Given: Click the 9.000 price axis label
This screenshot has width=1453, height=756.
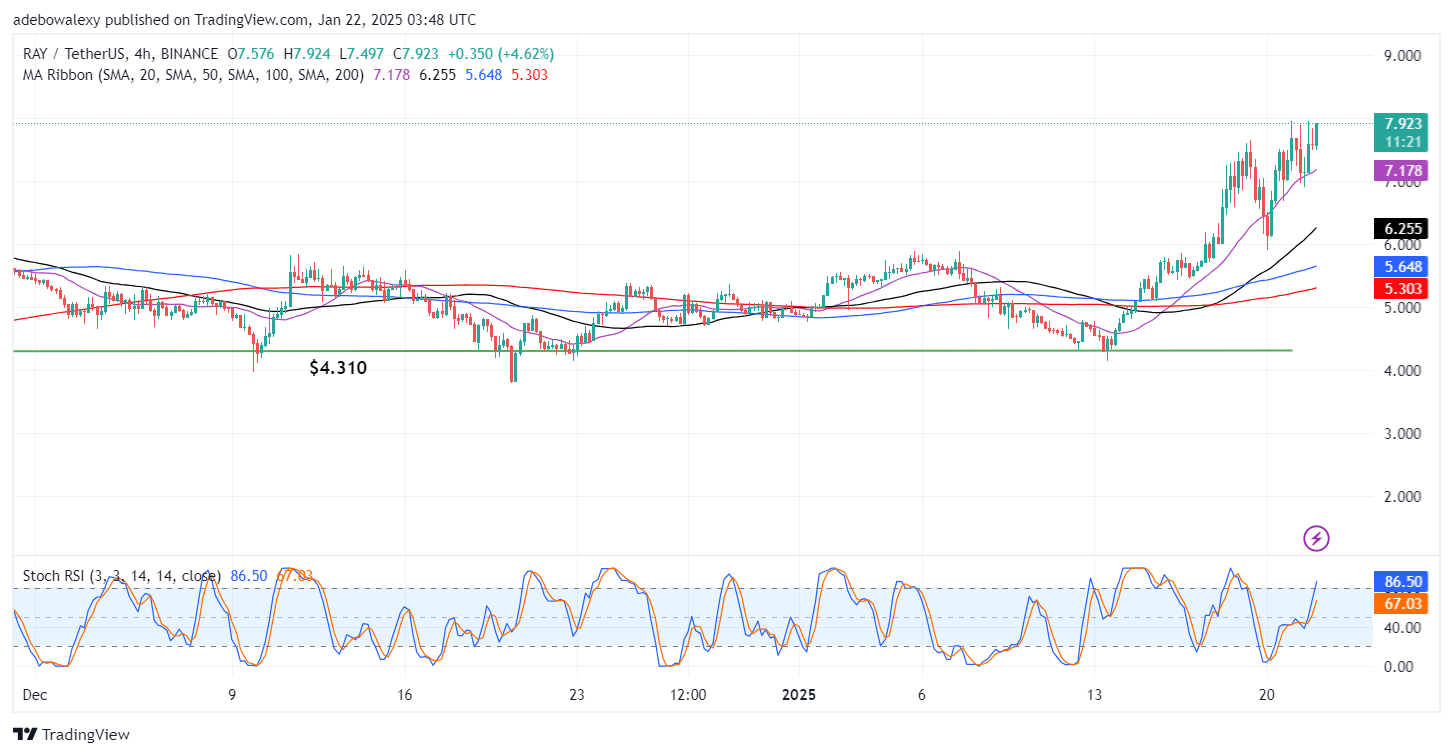Looking at the screenshot, I should tap(1403, 56).
